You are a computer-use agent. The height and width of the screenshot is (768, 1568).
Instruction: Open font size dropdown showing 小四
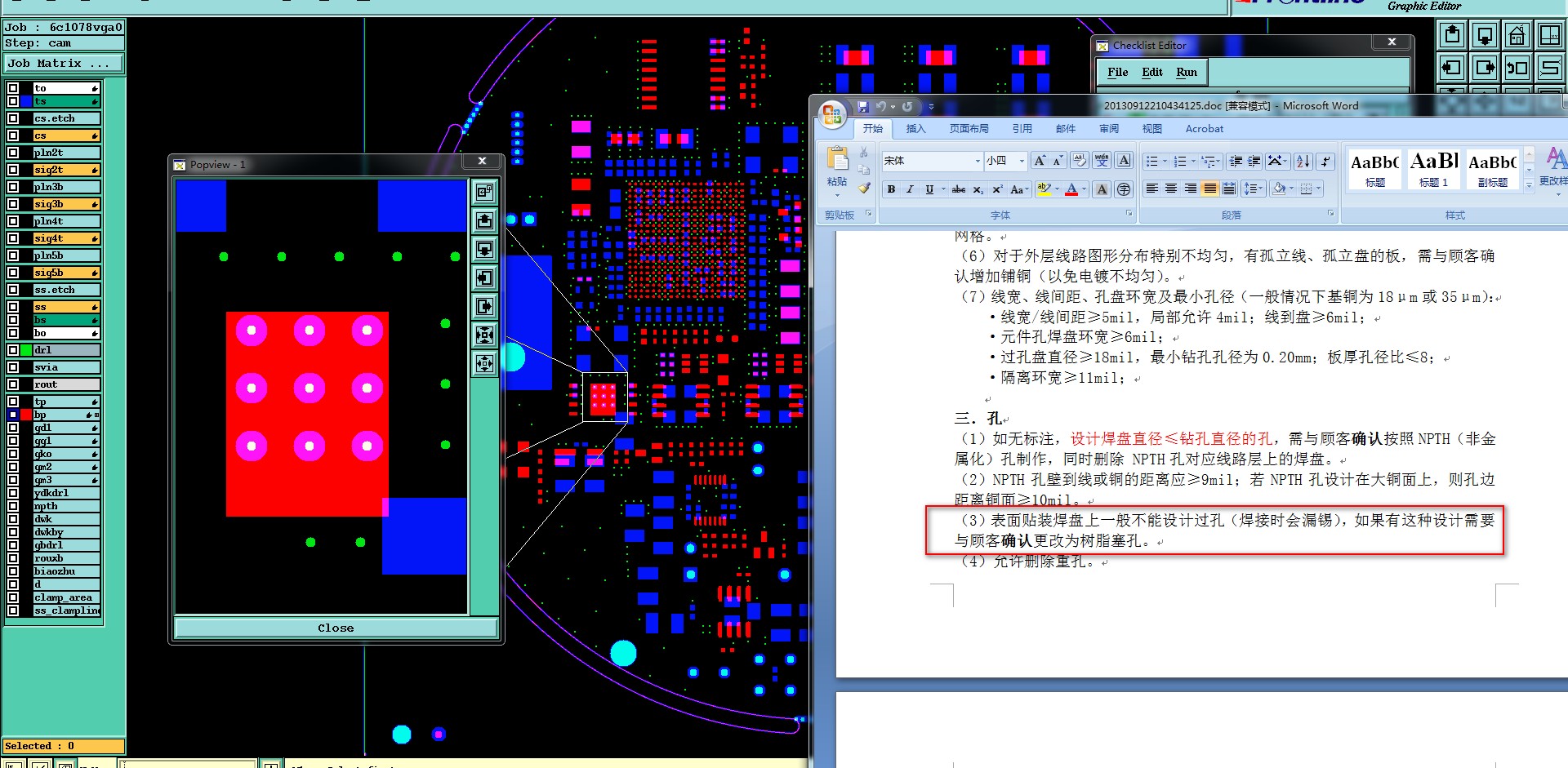1021,161
